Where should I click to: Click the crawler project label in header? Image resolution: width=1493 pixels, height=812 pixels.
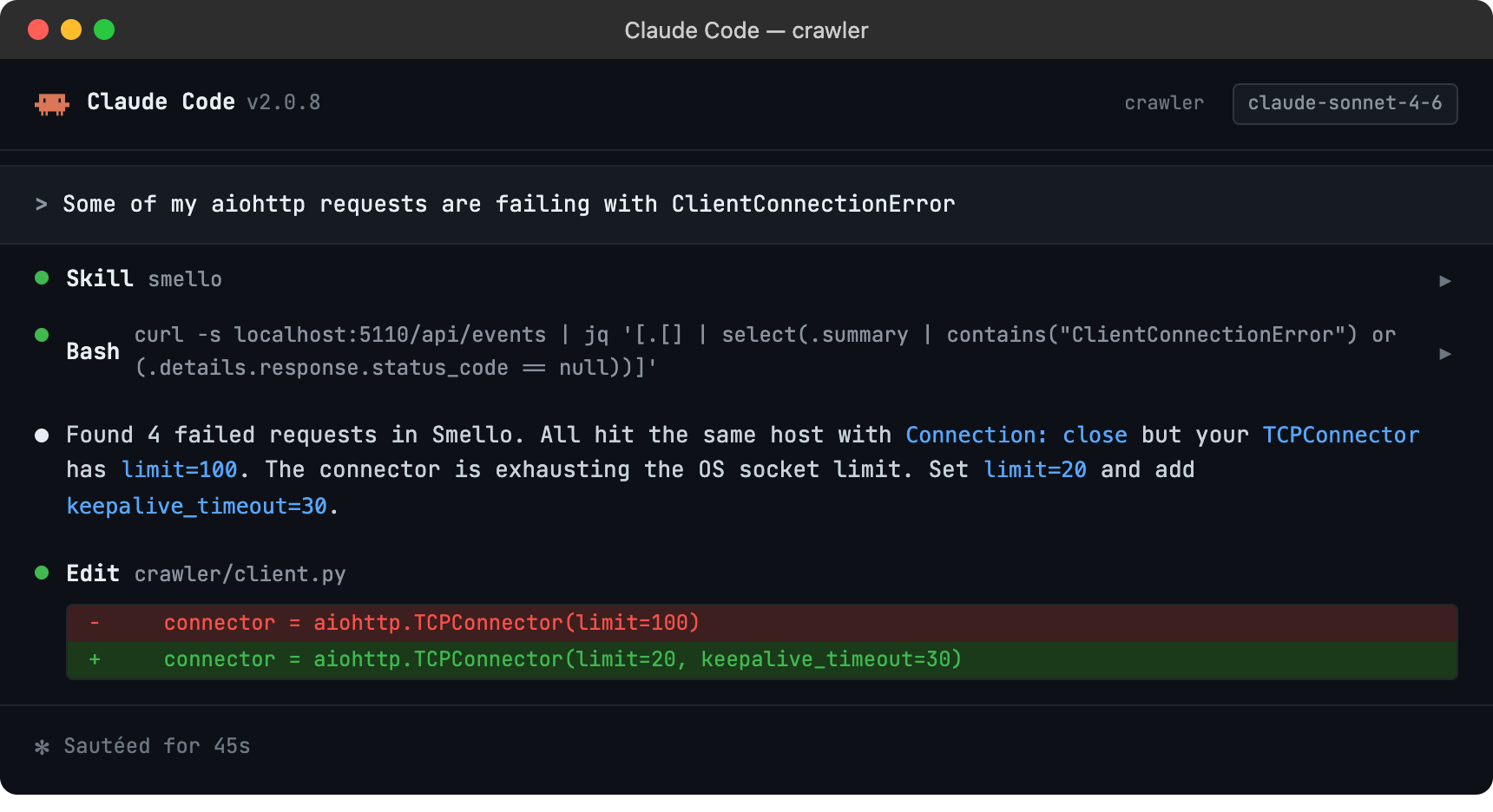pyautogui.click(x=1164, y=103)
